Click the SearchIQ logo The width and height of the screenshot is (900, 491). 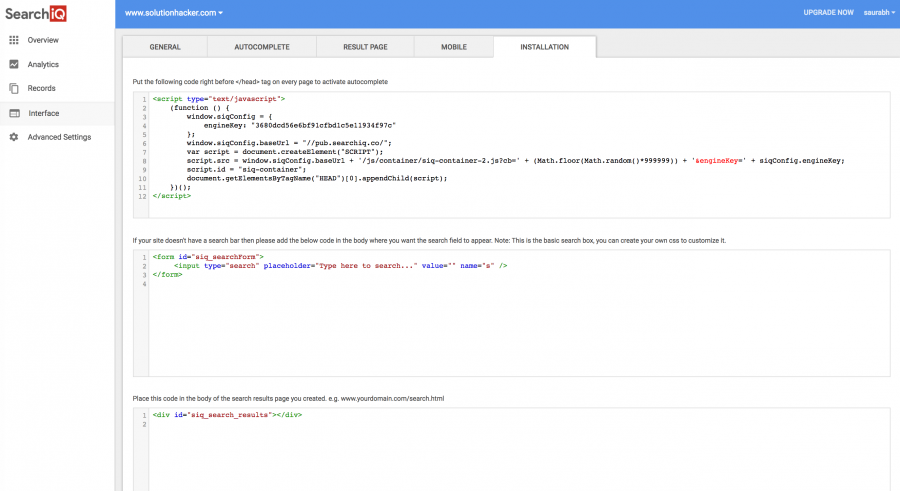(36, 14)
